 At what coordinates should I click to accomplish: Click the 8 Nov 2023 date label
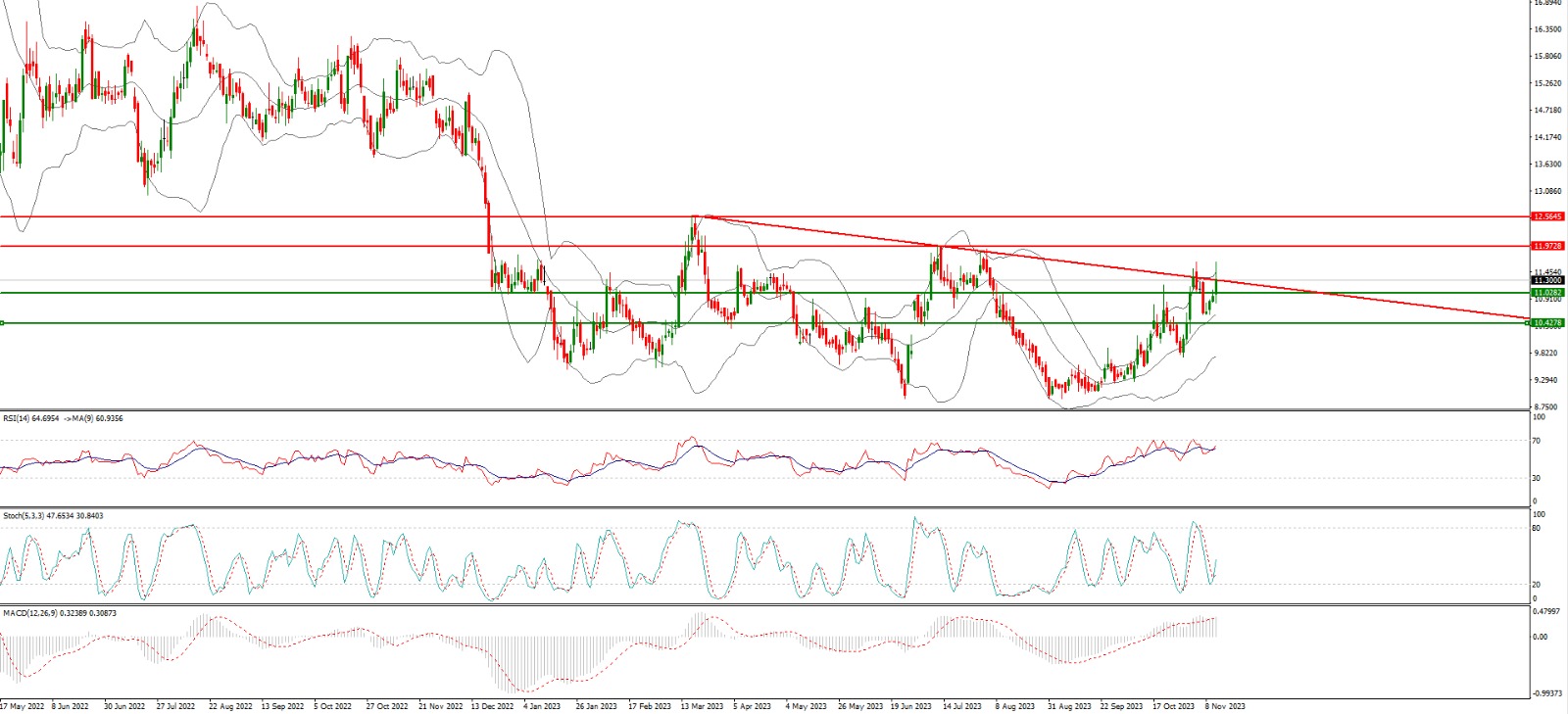tap(1225, 705)
